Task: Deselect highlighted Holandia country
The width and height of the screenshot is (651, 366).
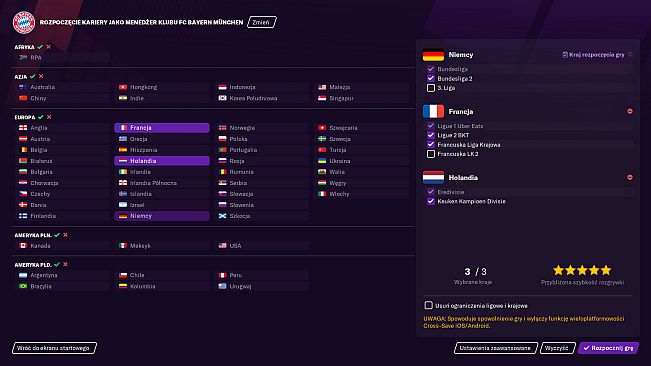Action: pos(162,161)
